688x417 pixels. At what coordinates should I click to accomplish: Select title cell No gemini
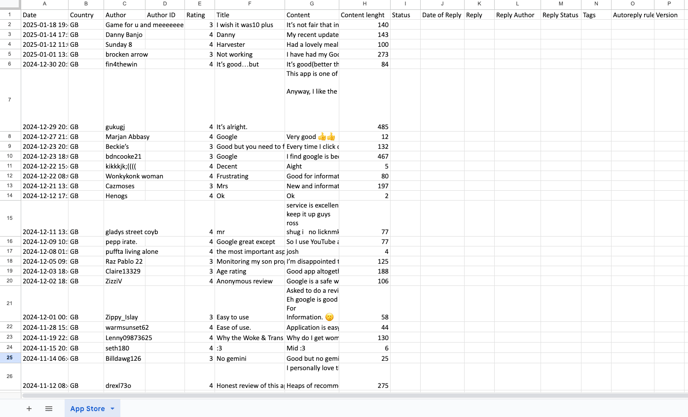[x=249, y=358]
